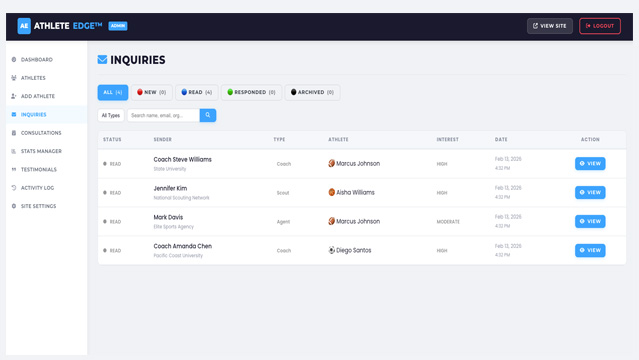
Task: Open Stats Manager in the sidebar
Action: [46, 151]
